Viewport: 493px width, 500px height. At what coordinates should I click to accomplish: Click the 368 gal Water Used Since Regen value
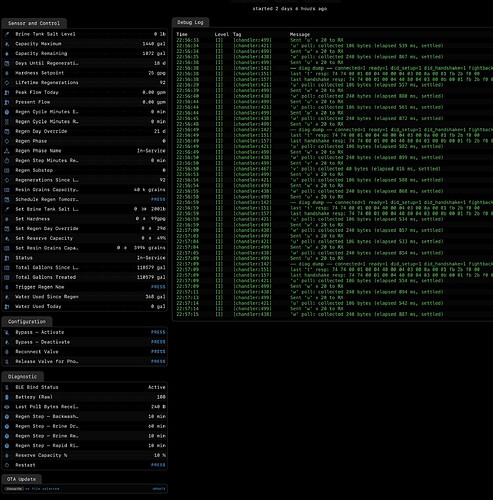[155, 297]
